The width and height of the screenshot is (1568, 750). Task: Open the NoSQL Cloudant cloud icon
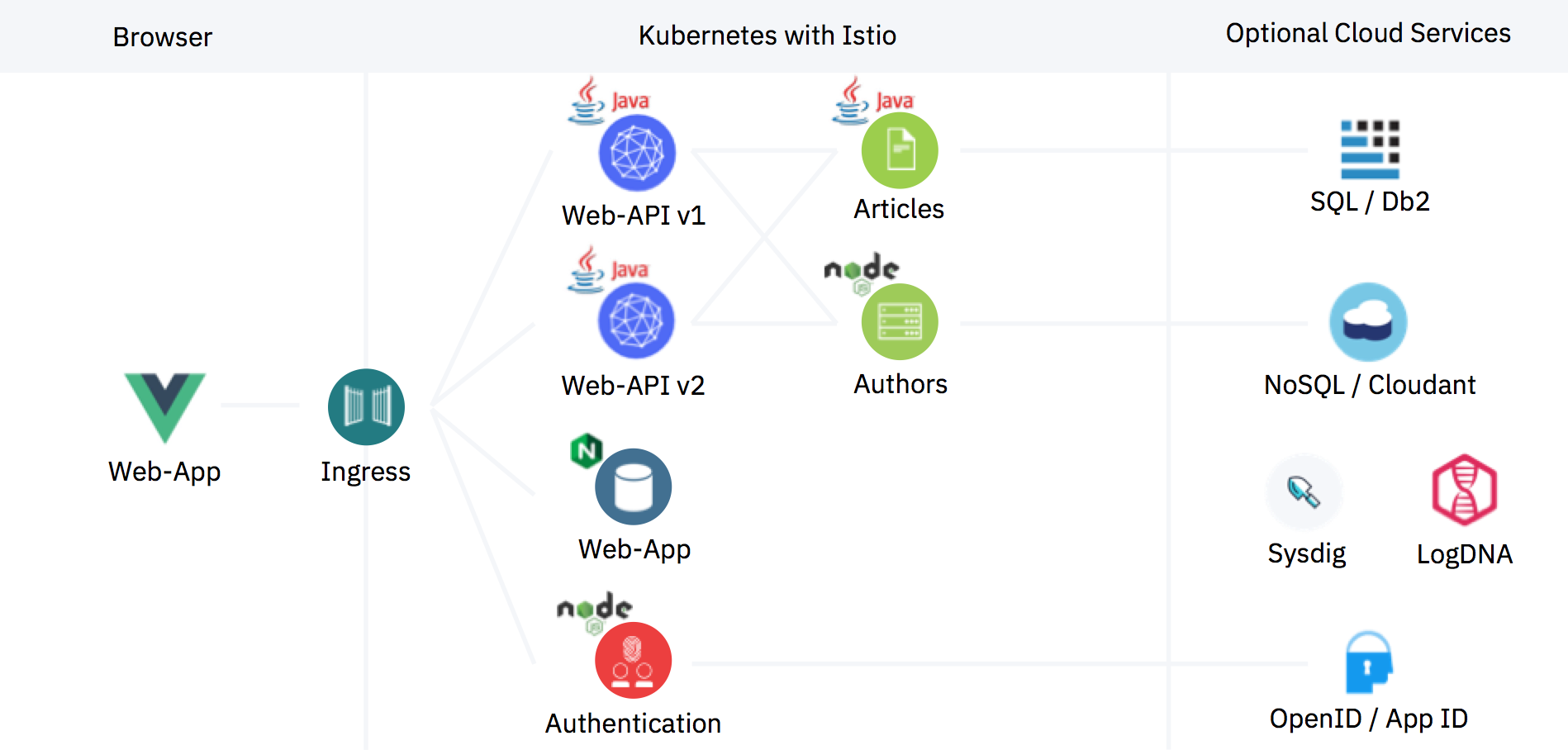click(1368, 322)
